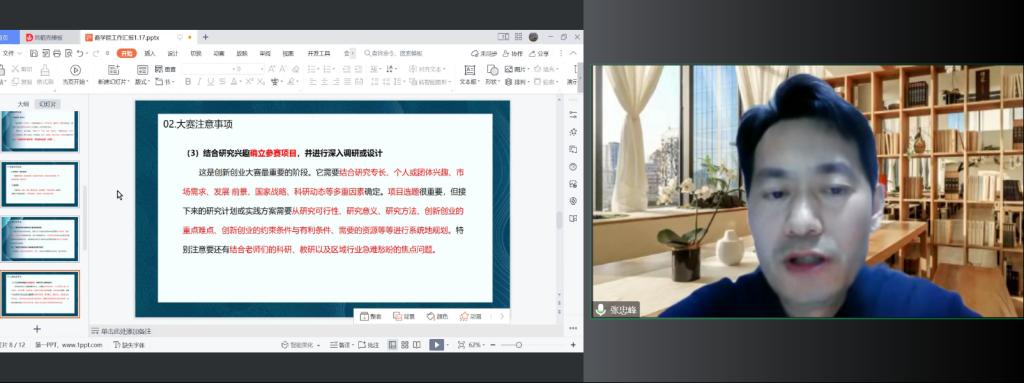The image size is (1024, 383).
Task: Start slideshow with status bar play button
Action: [x=436, y=344]
